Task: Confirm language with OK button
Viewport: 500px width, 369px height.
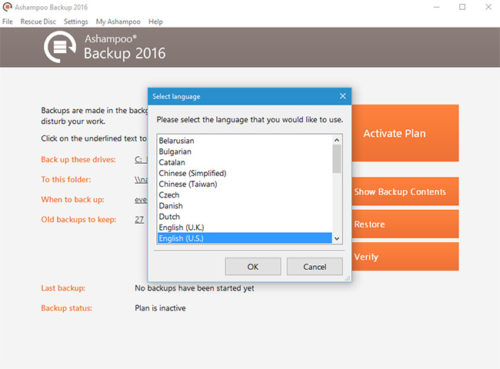Action: tap(253, 267)
